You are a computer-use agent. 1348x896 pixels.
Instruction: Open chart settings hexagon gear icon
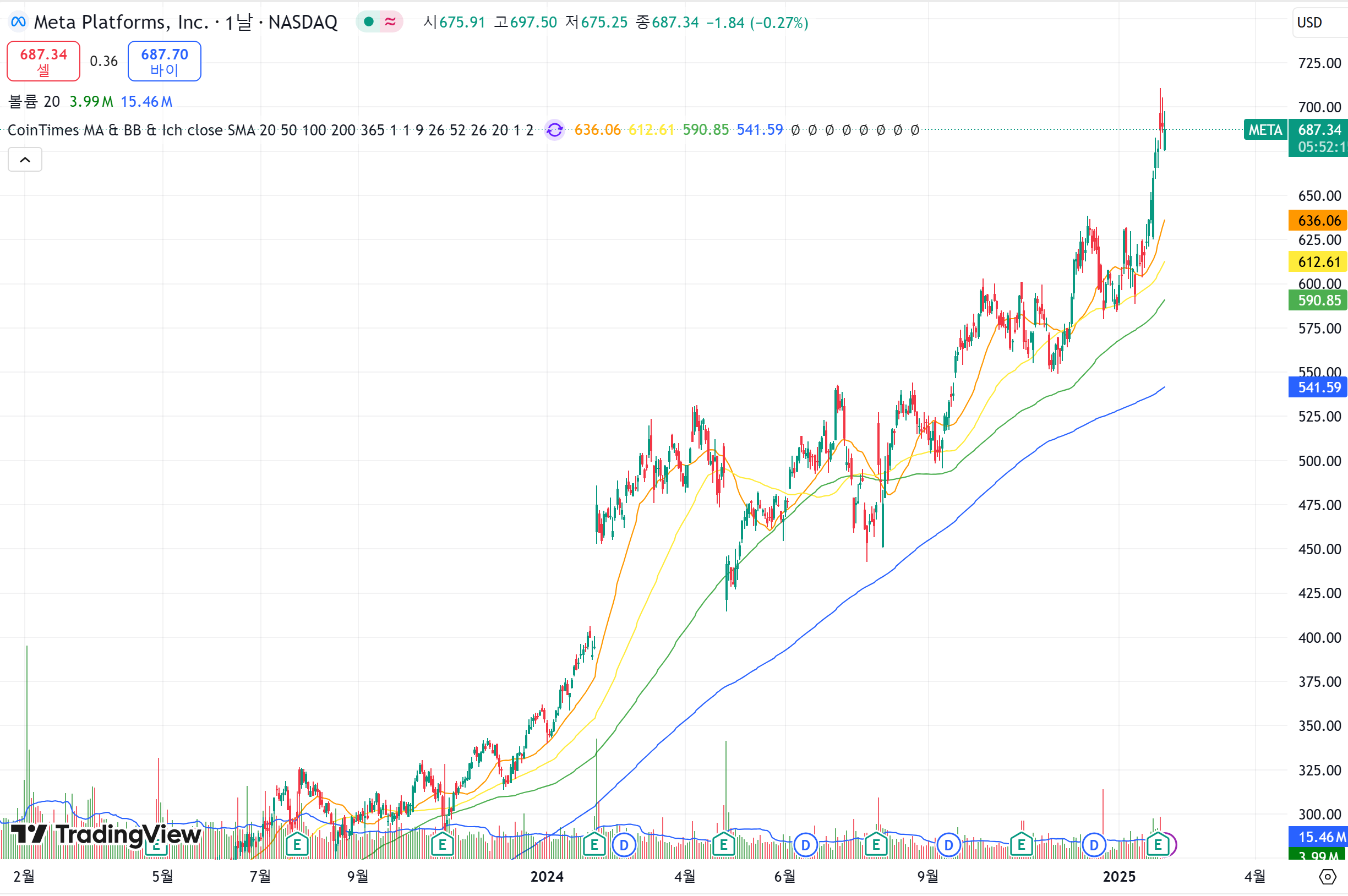point(1328,877)
